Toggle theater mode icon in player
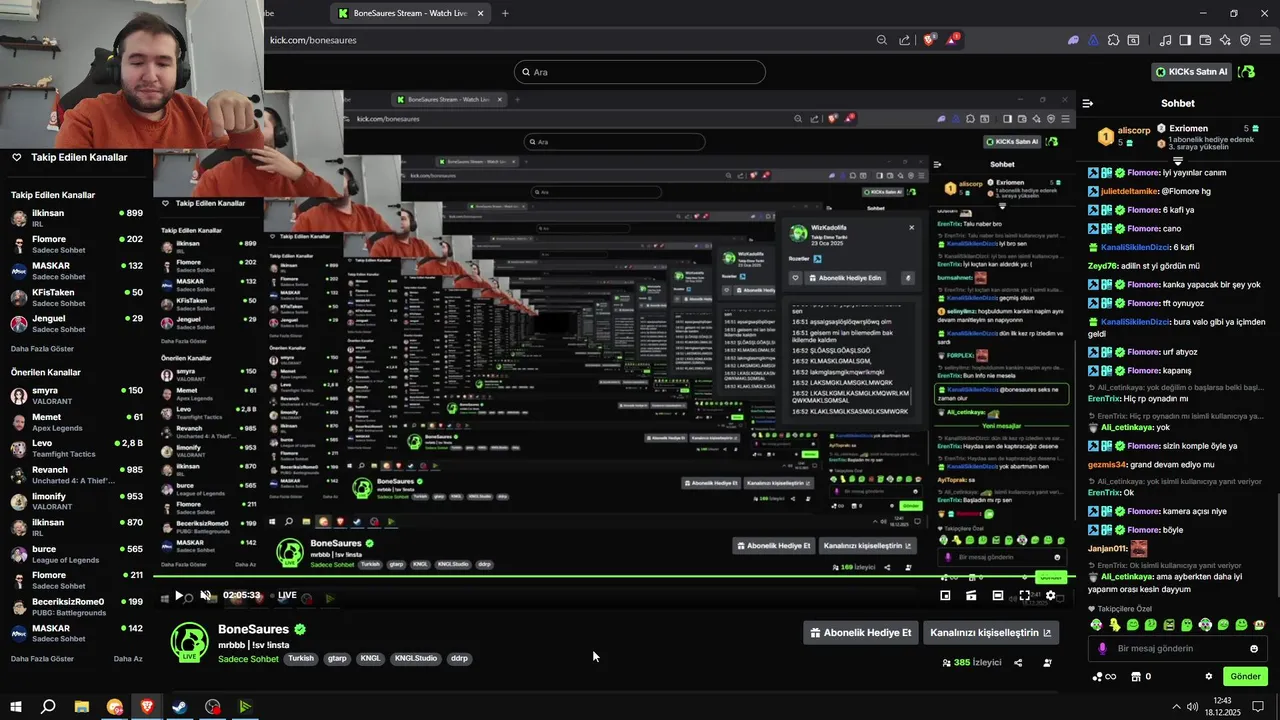Viewport: 1280px width, 720px height. click(997, 595)
